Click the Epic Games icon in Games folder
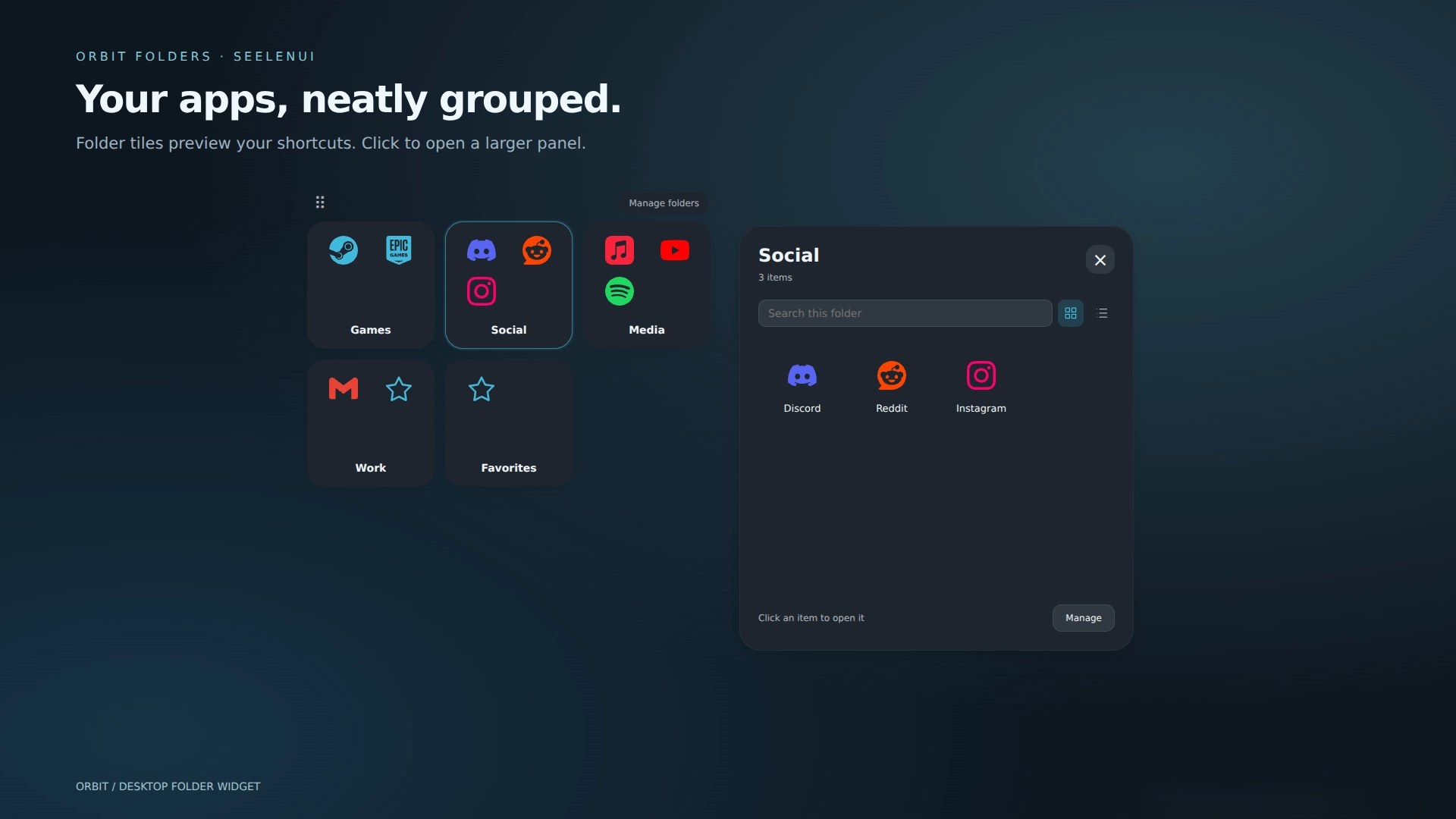The height and width of the screenshot is (819, 1456). point(399,250)
